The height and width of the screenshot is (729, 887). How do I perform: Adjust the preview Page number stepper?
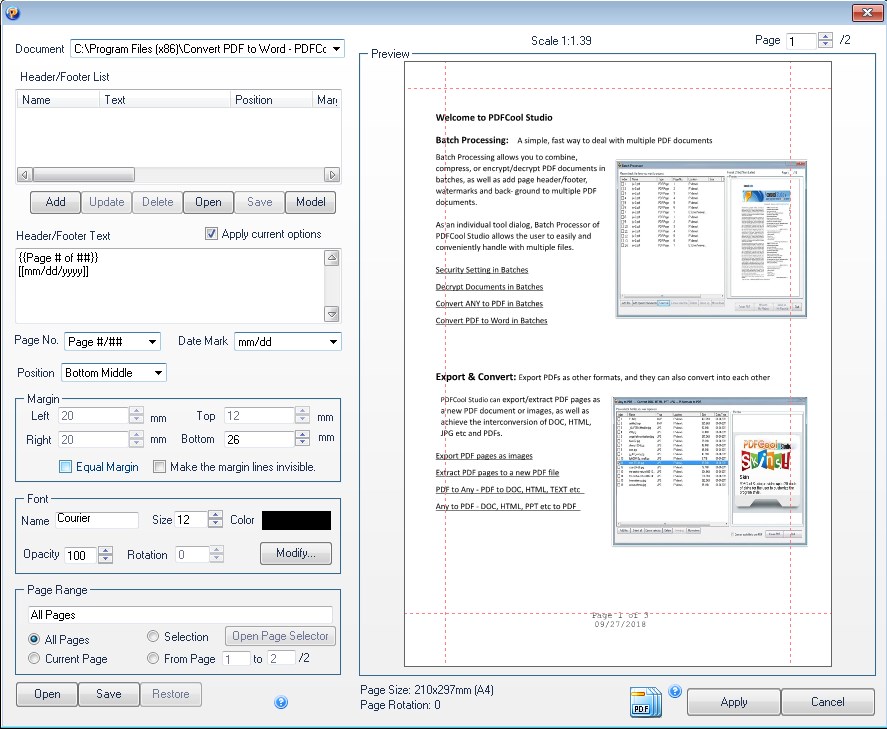(x=825, y=40)
